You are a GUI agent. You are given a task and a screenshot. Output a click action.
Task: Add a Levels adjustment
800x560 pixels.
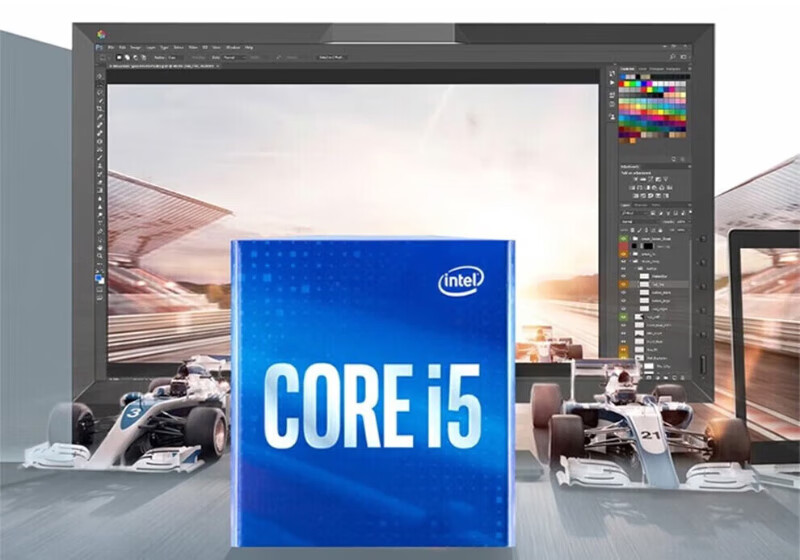tap(643, 180)
